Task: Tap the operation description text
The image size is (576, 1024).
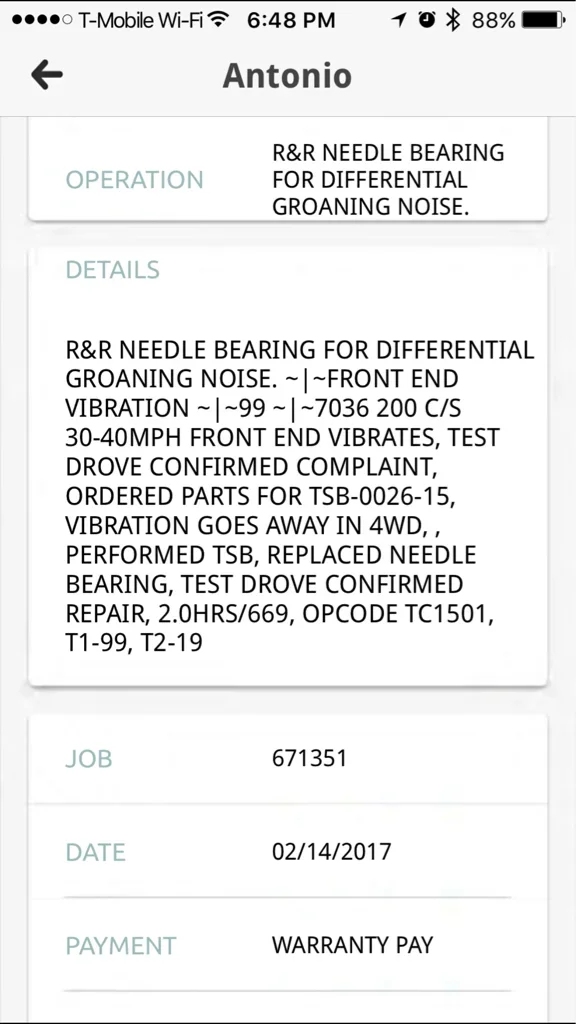Action: pyautogui.click(x=388, y=180)
